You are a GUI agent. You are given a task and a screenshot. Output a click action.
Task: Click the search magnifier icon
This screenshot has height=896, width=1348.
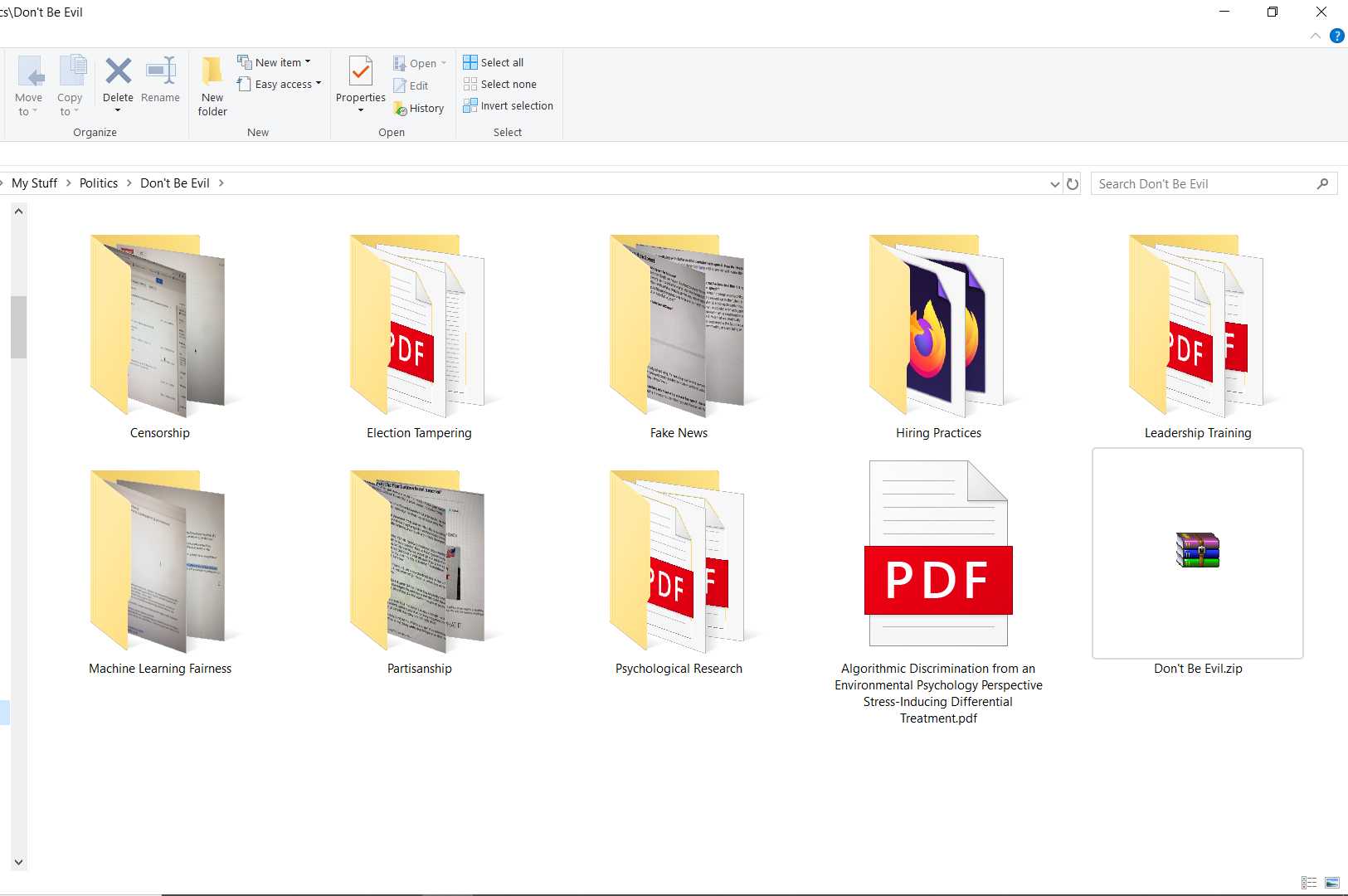pyautogui.click(x=1322, y=184)
